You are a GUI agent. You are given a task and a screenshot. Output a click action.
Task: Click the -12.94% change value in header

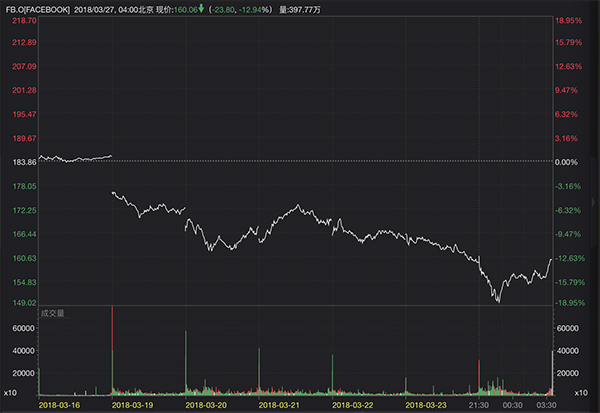point(256,8)
